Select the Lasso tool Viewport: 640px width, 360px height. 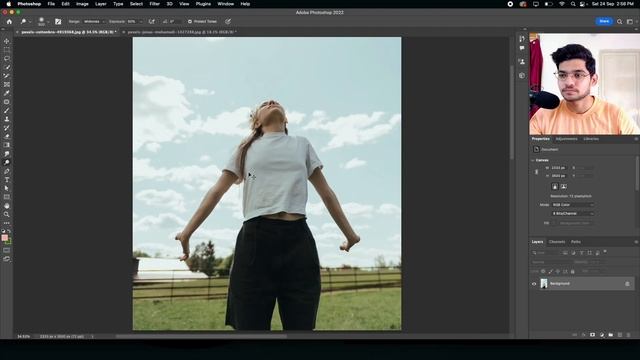[7, 58]
